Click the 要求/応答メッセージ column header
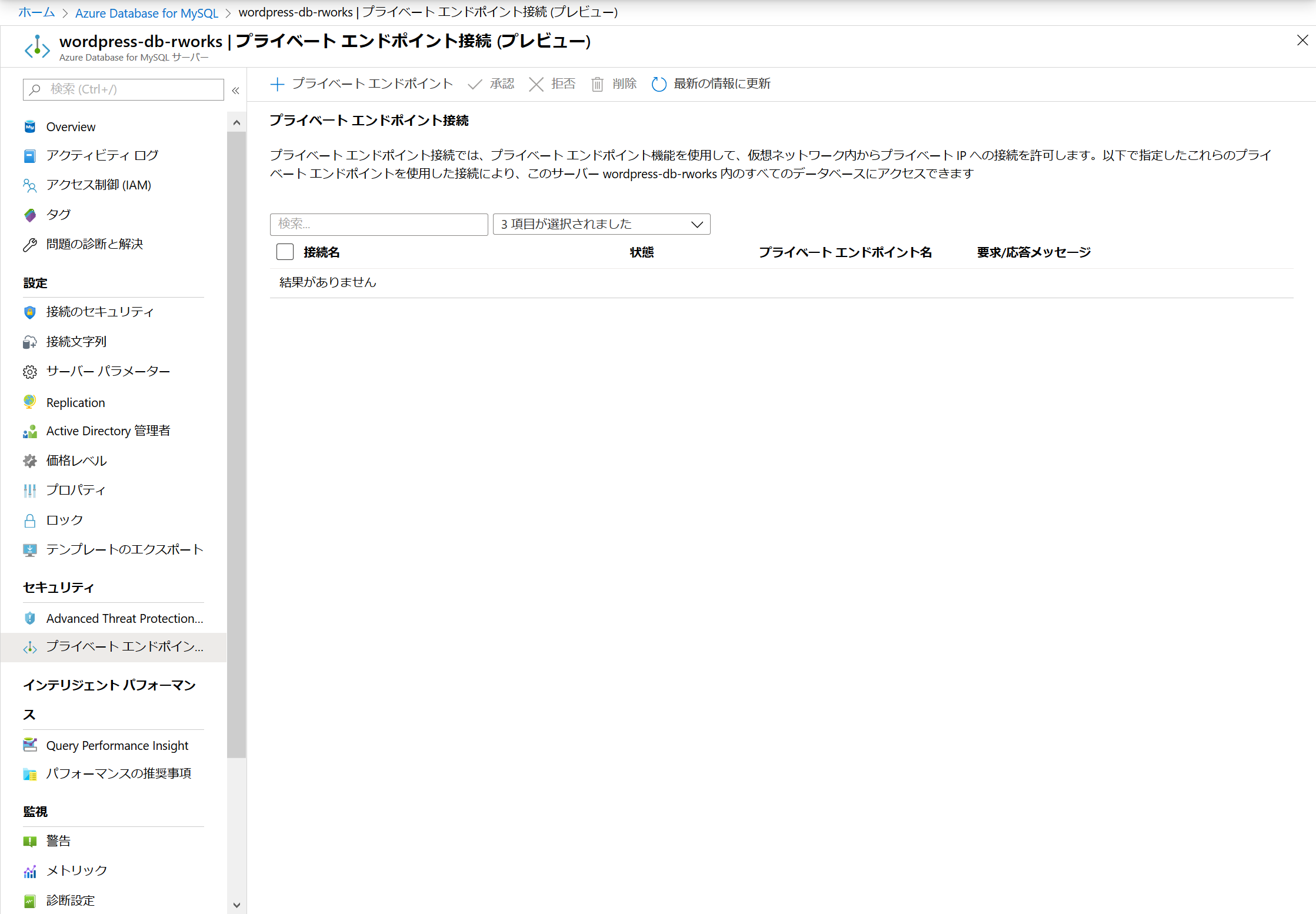Image resolution: width=1316 pixels, height=914 pixels. click(x=1034, y=252)
